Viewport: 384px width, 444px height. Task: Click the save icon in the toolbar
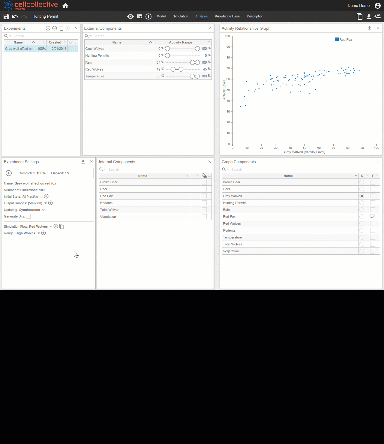(6, 16)
